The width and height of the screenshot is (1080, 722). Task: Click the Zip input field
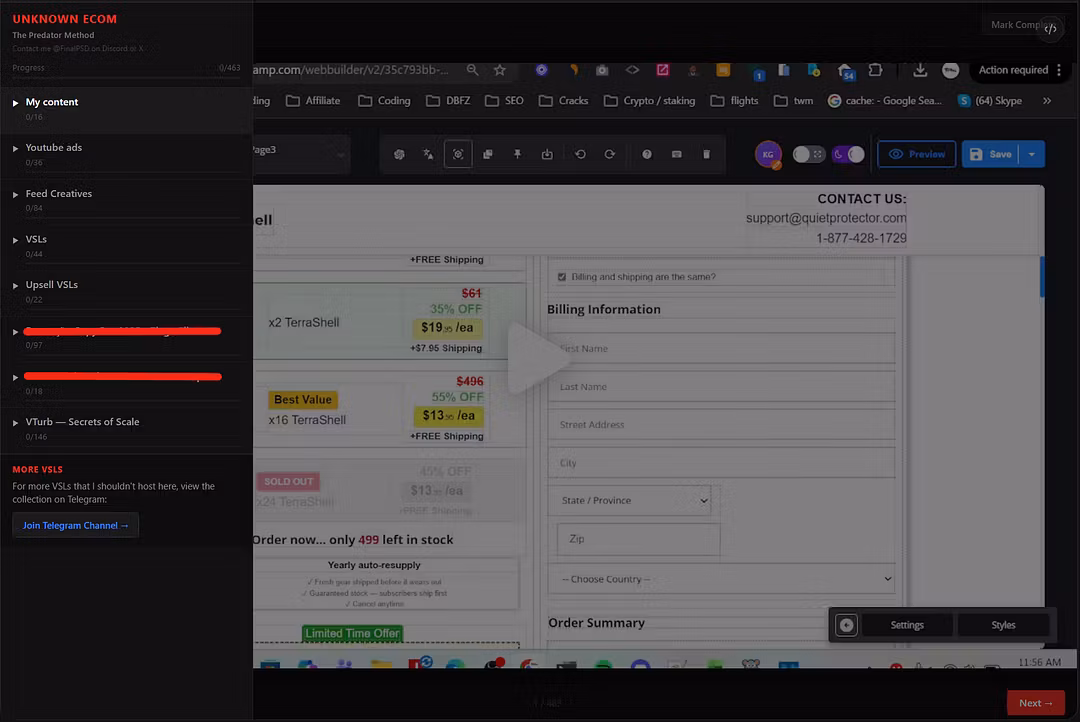pyautogui.click(x=638, y=539)
